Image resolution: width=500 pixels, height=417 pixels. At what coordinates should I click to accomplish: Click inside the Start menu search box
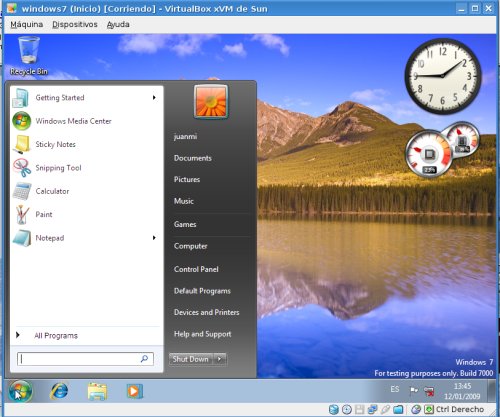(x=85, y=359)
